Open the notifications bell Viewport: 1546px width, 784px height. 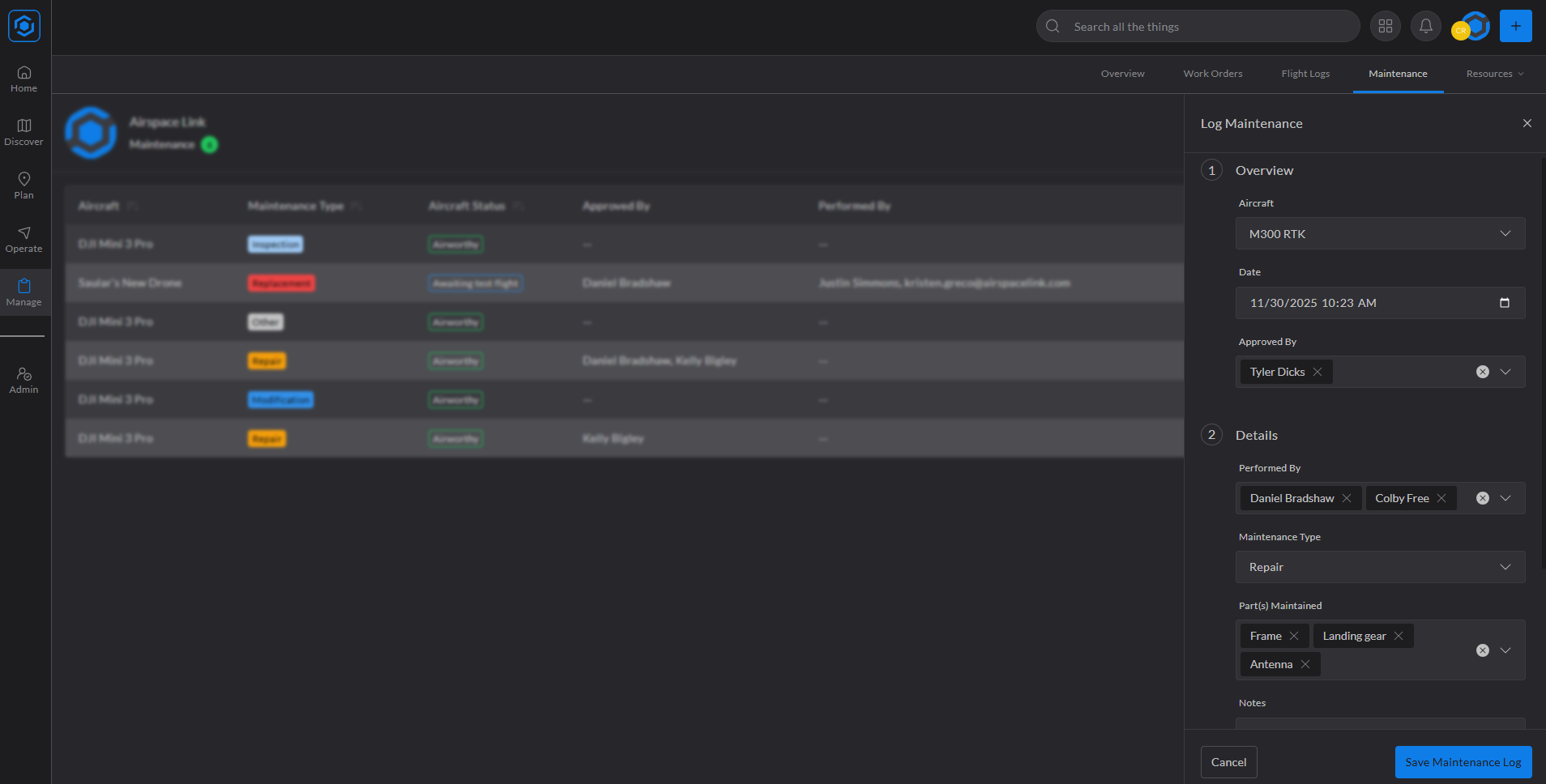(x=1426, y=26)
